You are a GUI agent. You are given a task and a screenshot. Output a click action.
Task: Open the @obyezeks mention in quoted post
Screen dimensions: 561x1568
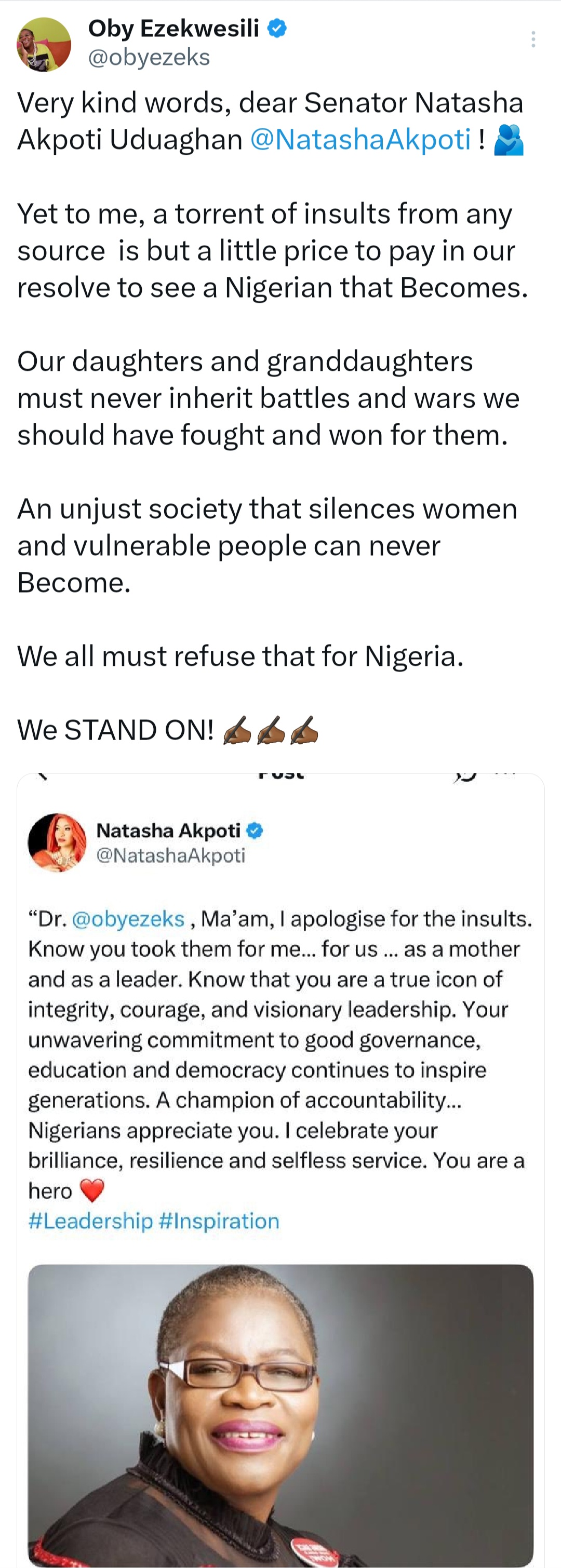[128, 919]
